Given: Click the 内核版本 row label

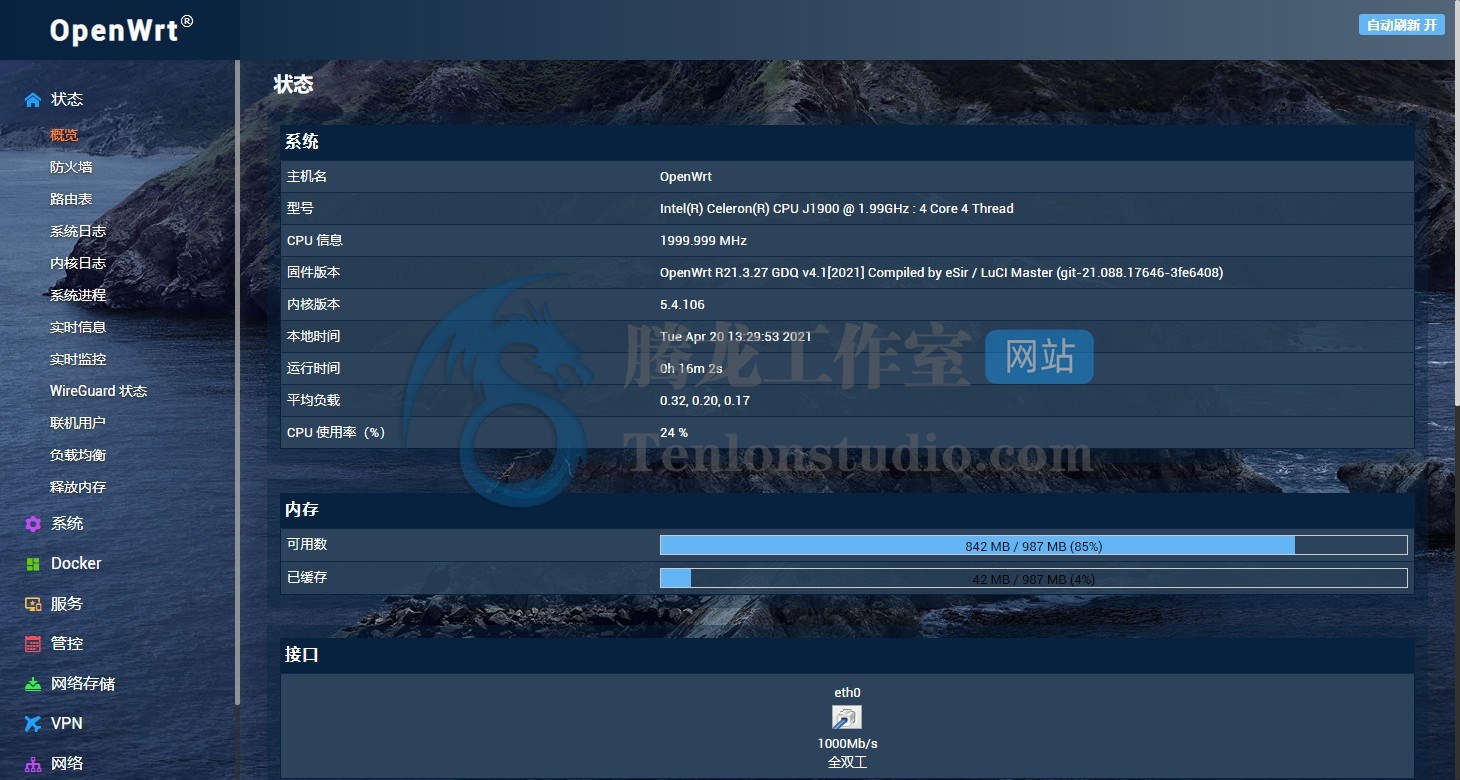Looking at the screenshot, I should (x=314, y=305).
